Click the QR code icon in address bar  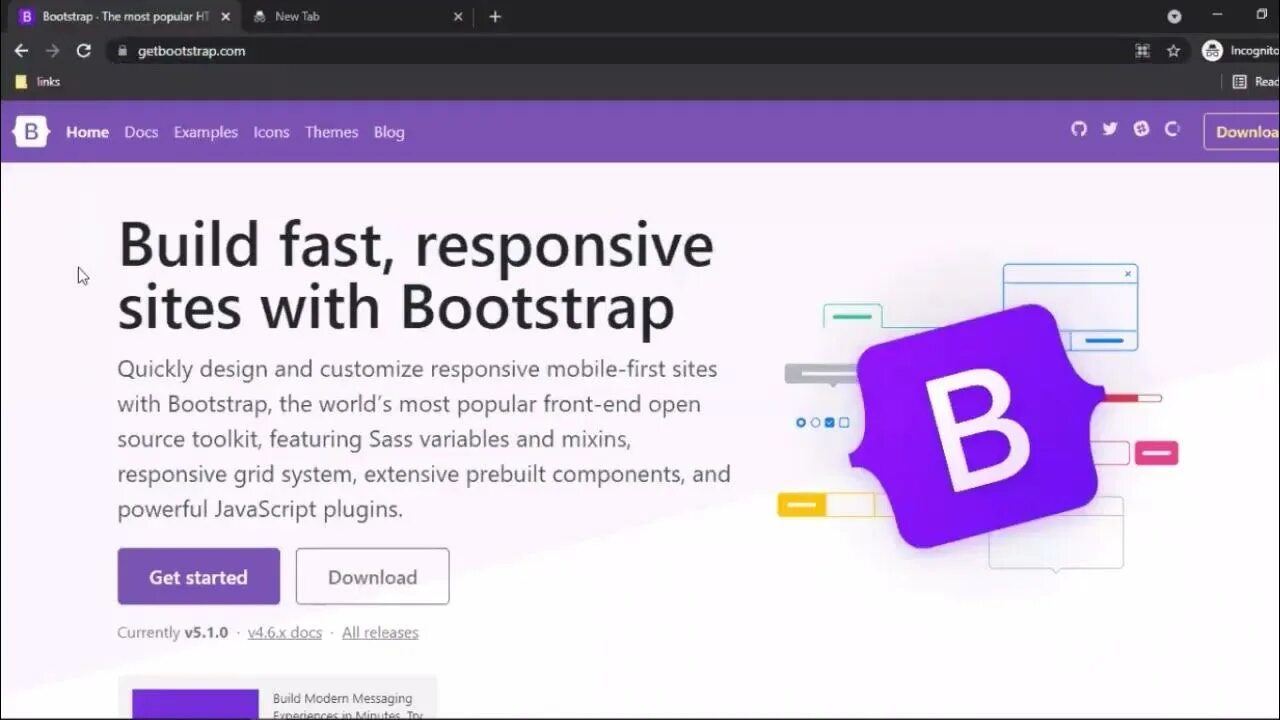(1142, 51)
